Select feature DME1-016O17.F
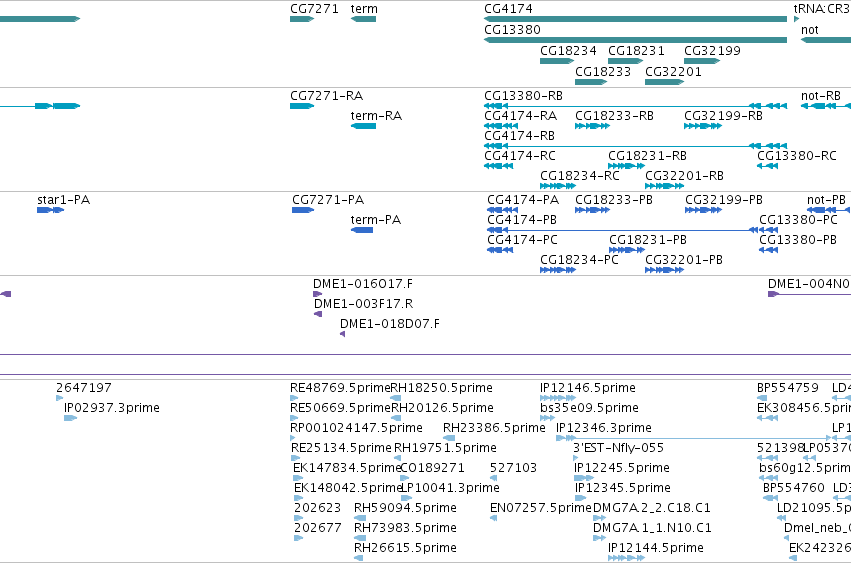This screenshot has width=851, height=563. (x=317, y=294)
